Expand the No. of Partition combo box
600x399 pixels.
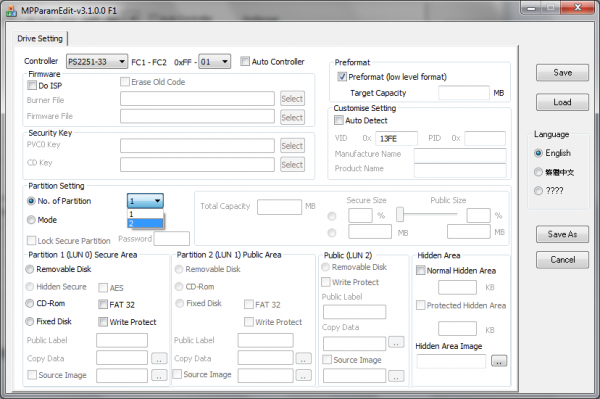tap(145, 201)
